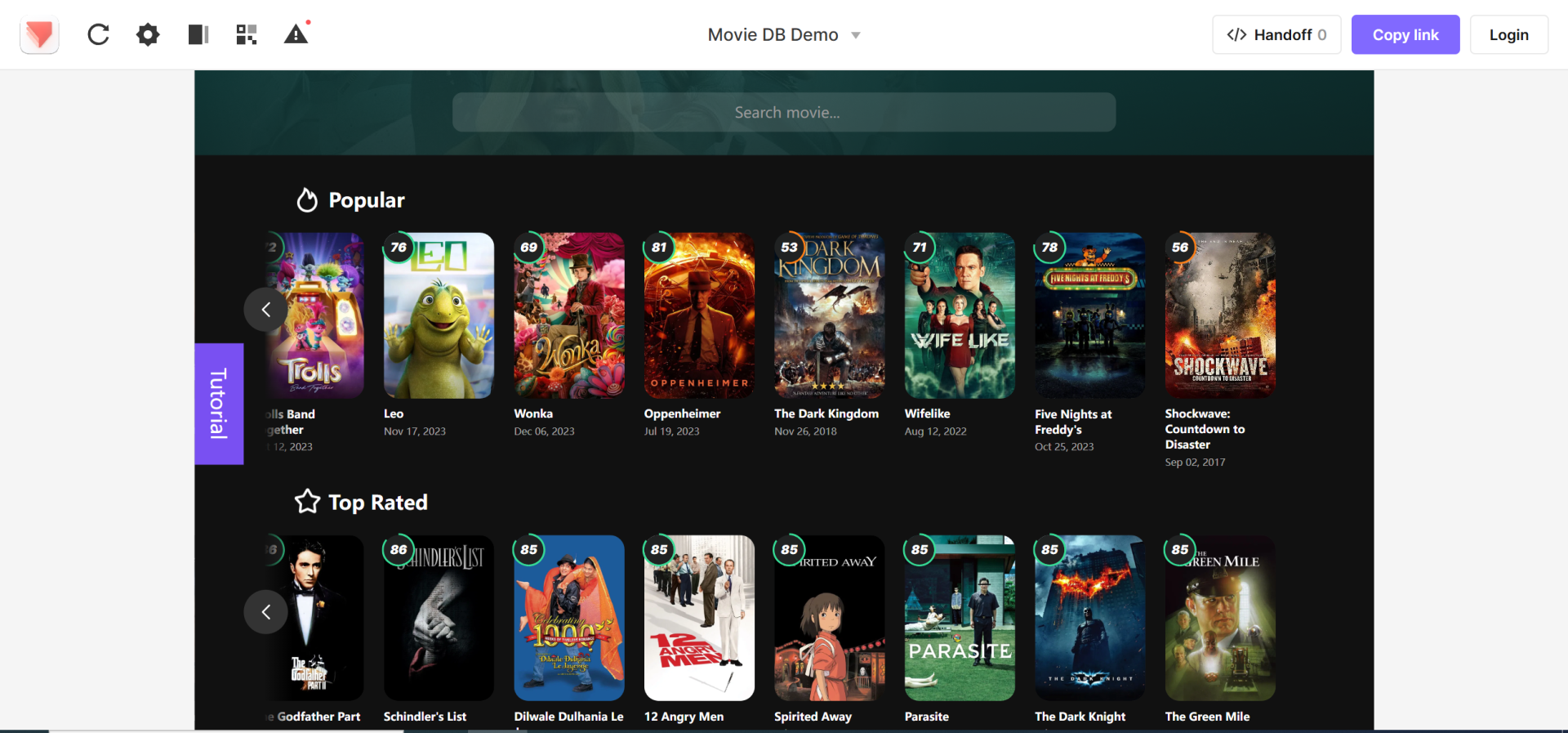This screenshot has height=733, width=1568.
Task: Click the reload prototype icon
Action: tap(98, 34)
